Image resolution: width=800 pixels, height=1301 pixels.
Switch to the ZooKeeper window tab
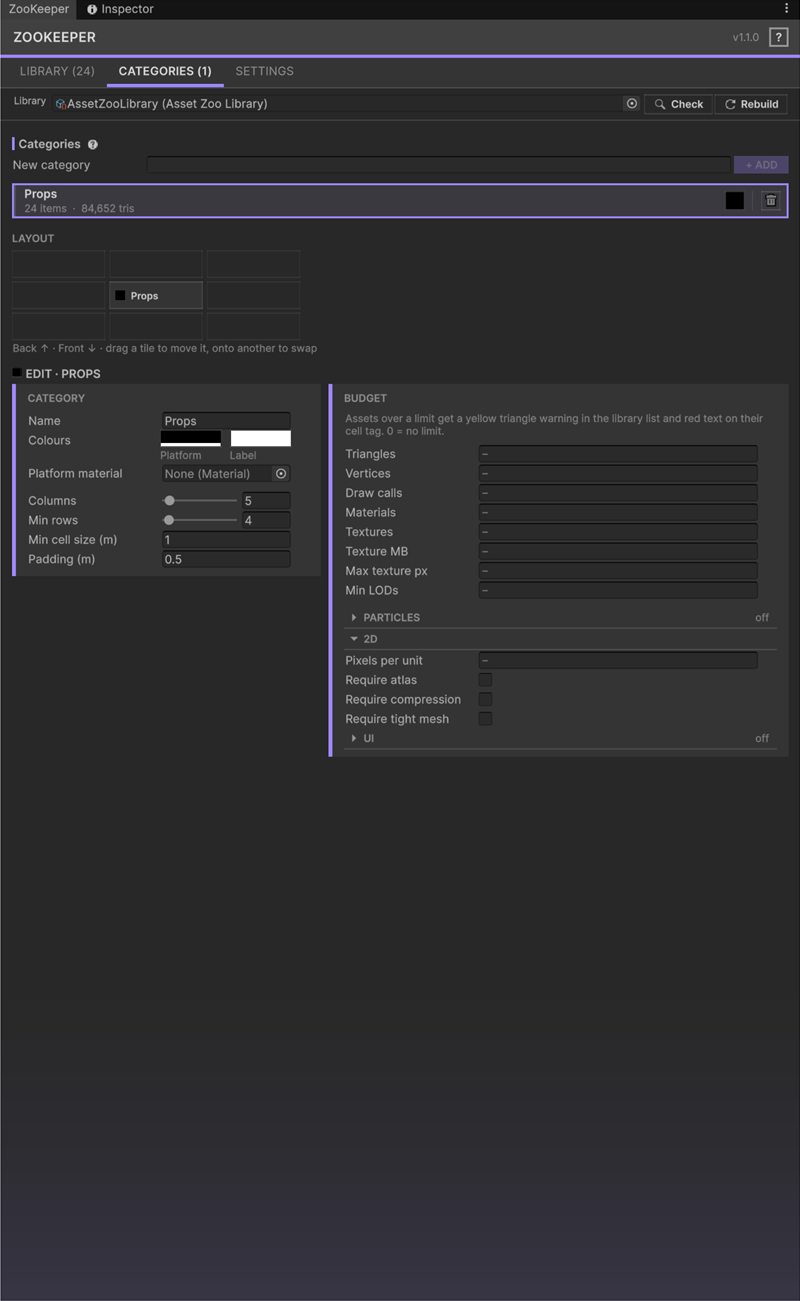(38, 9)
